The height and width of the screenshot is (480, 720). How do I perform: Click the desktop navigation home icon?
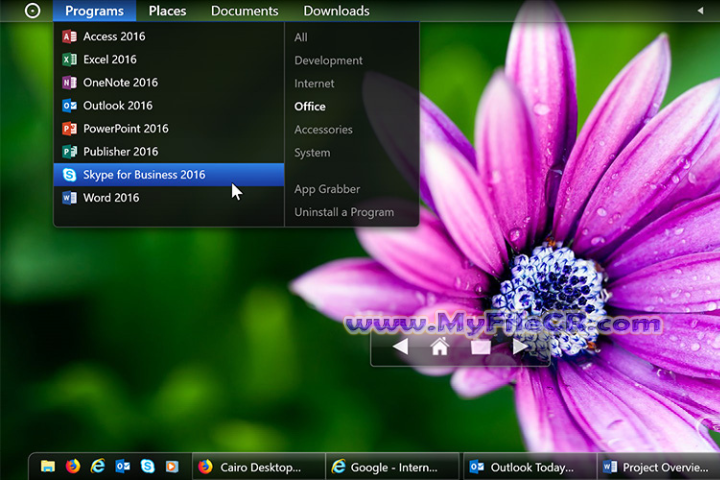pyautogui.click(x=440, y=346)
